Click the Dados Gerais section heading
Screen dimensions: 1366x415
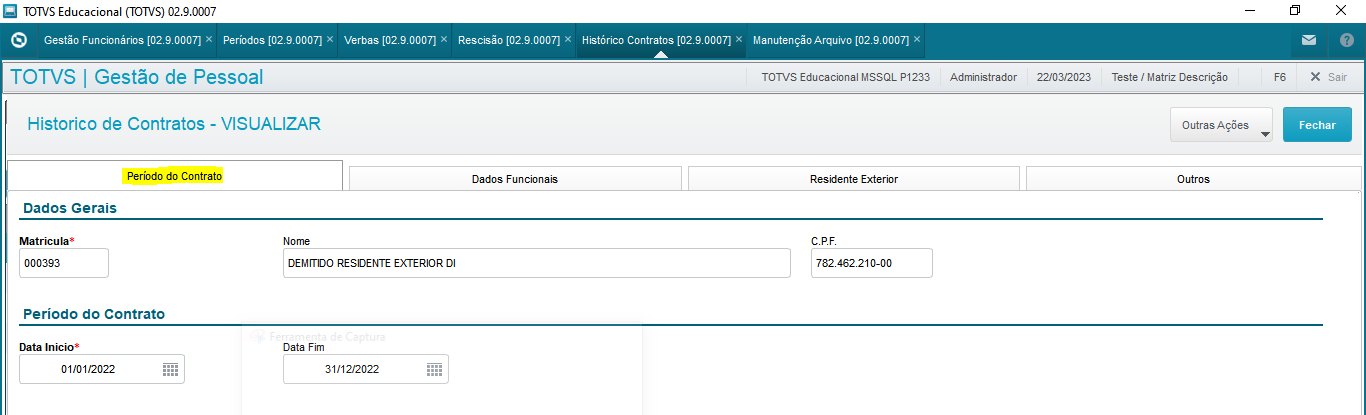coord(70,208)
